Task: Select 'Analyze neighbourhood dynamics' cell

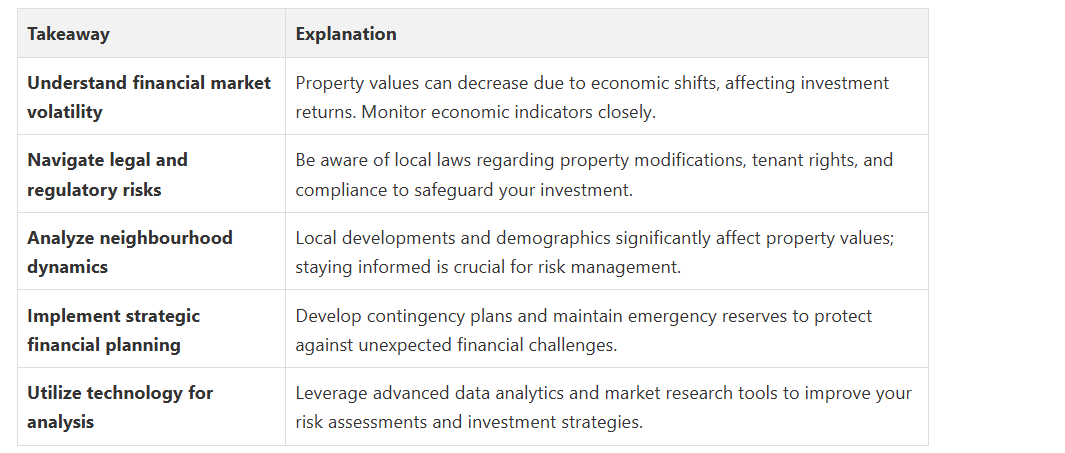Action: point(151,251)
